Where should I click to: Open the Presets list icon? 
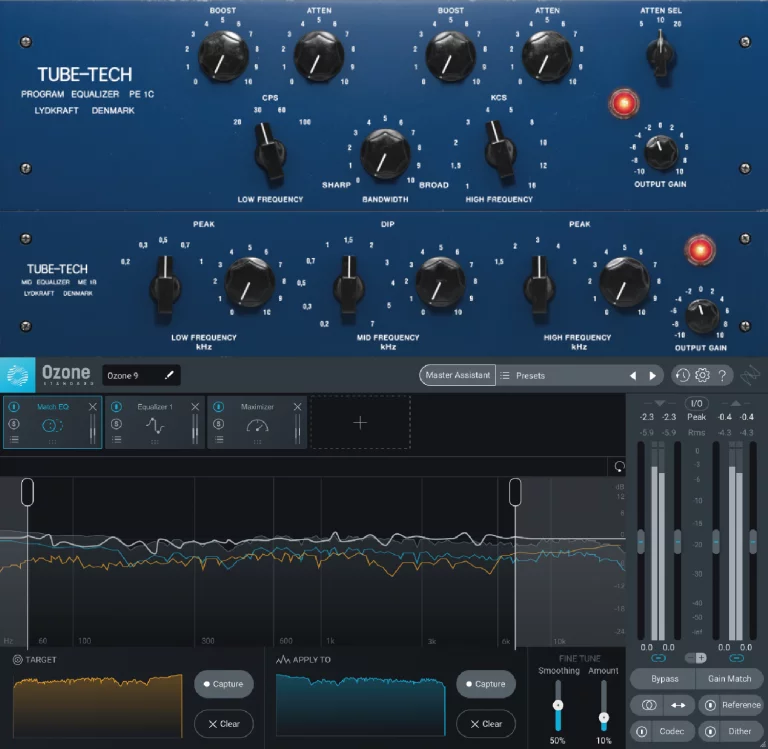(504, 376)
